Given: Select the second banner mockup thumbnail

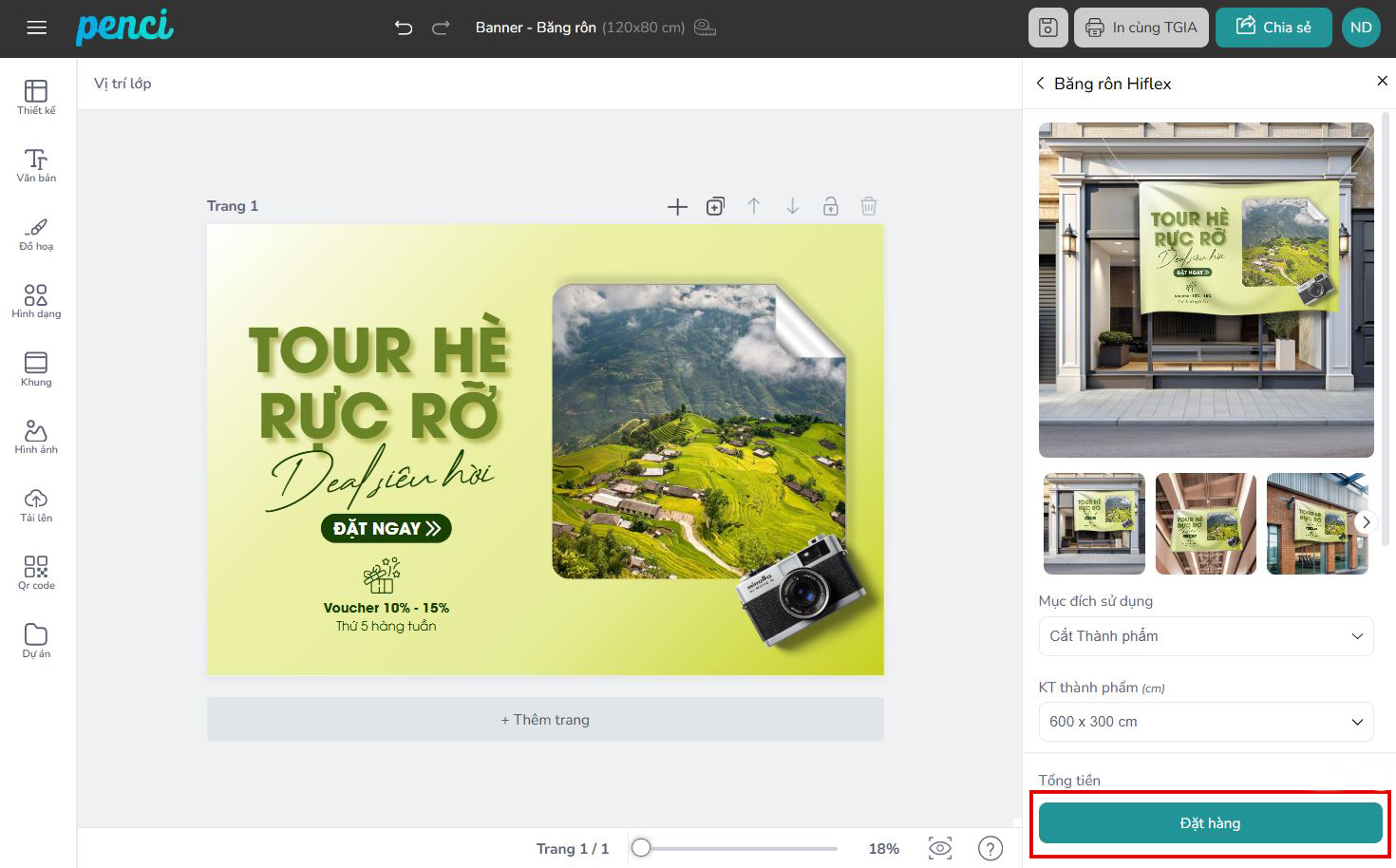Looking at the screenshot, I should pyautogui.click(x=1205, y=523).
